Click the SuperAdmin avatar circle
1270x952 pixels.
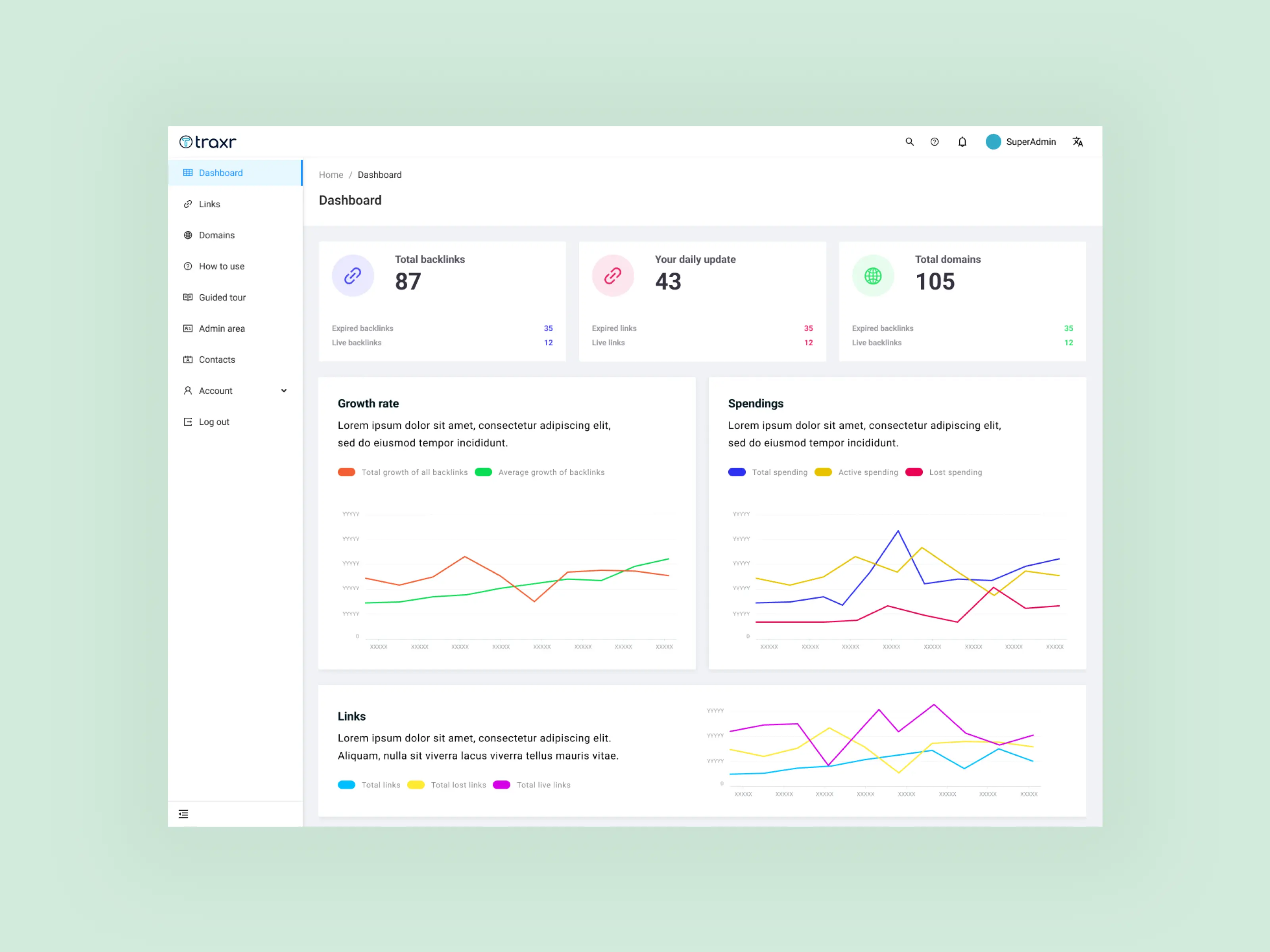993,142
